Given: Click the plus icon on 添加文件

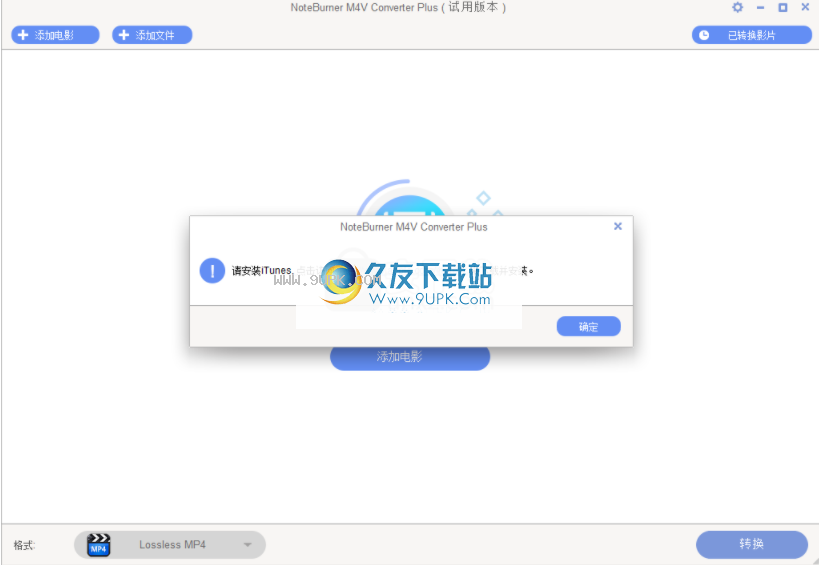Looking at the screenshot, I should pyautogui.click(x=124, y=35).
